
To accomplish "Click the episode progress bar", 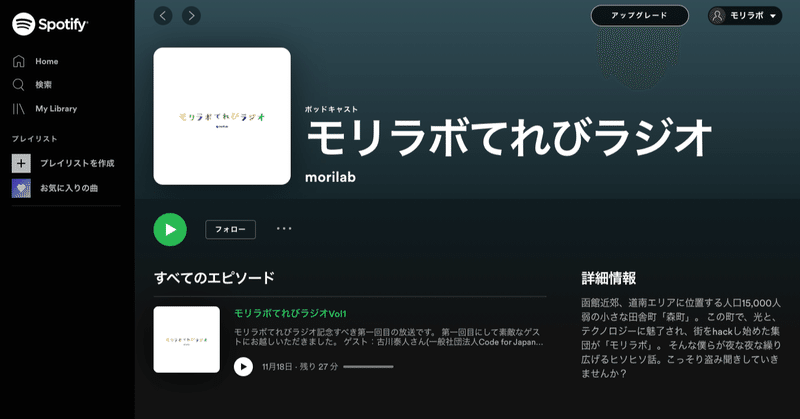I will 368,366.
